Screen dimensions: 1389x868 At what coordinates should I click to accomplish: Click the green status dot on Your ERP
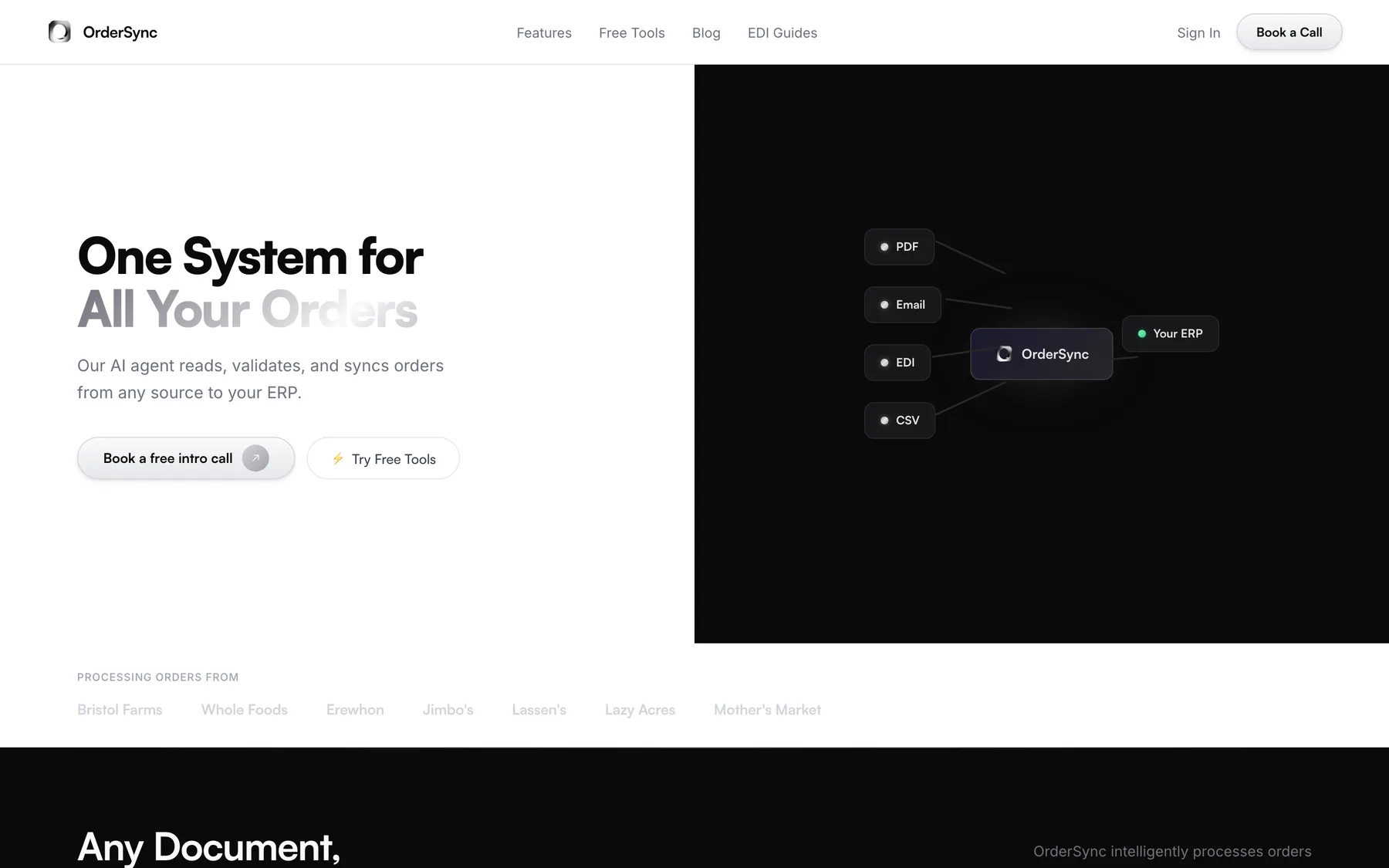point(1142,333)
